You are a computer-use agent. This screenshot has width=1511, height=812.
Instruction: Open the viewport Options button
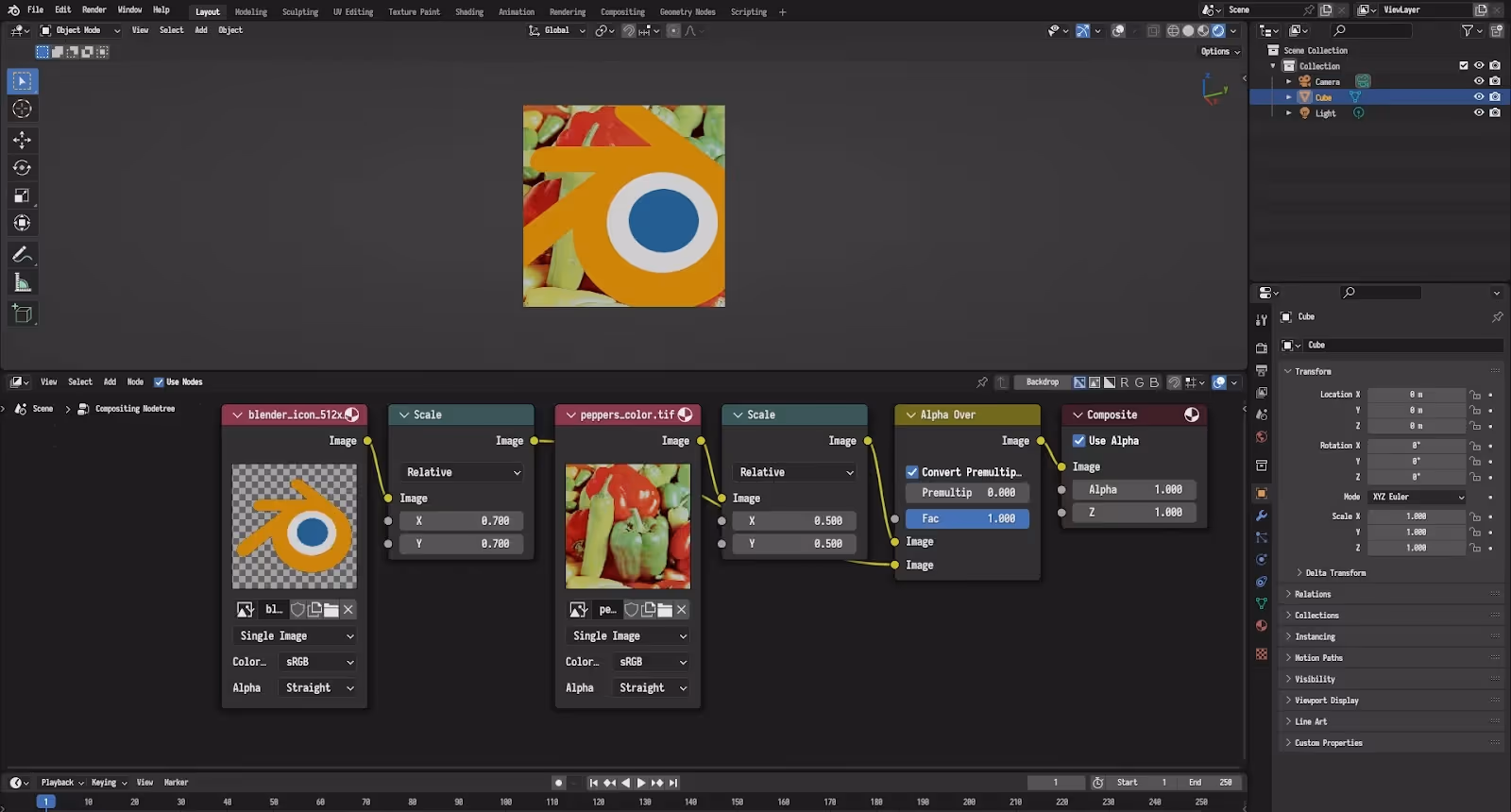pyautogui.click(x=1220, y=52)
